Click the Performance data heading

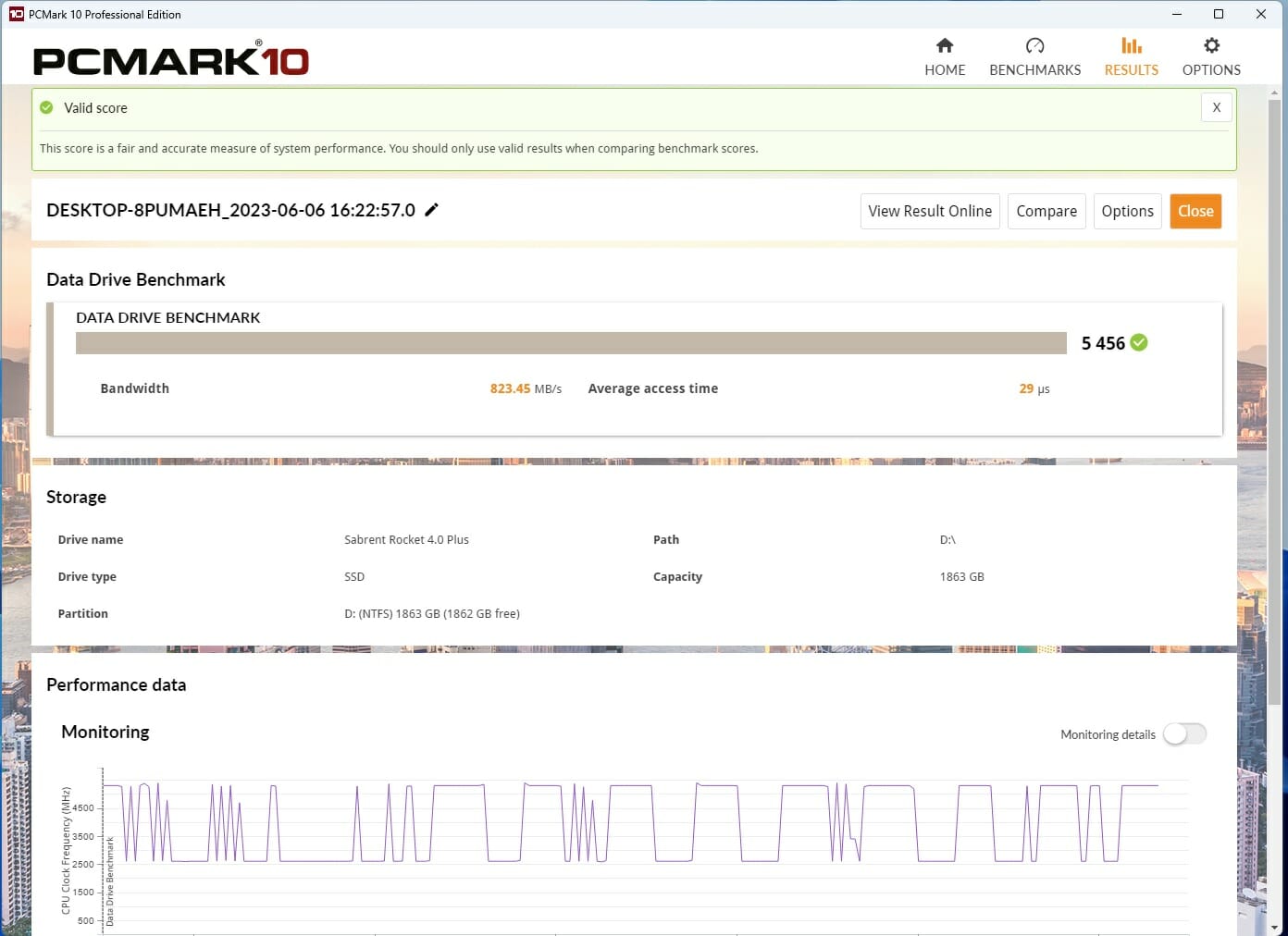(x=116, y=685)
